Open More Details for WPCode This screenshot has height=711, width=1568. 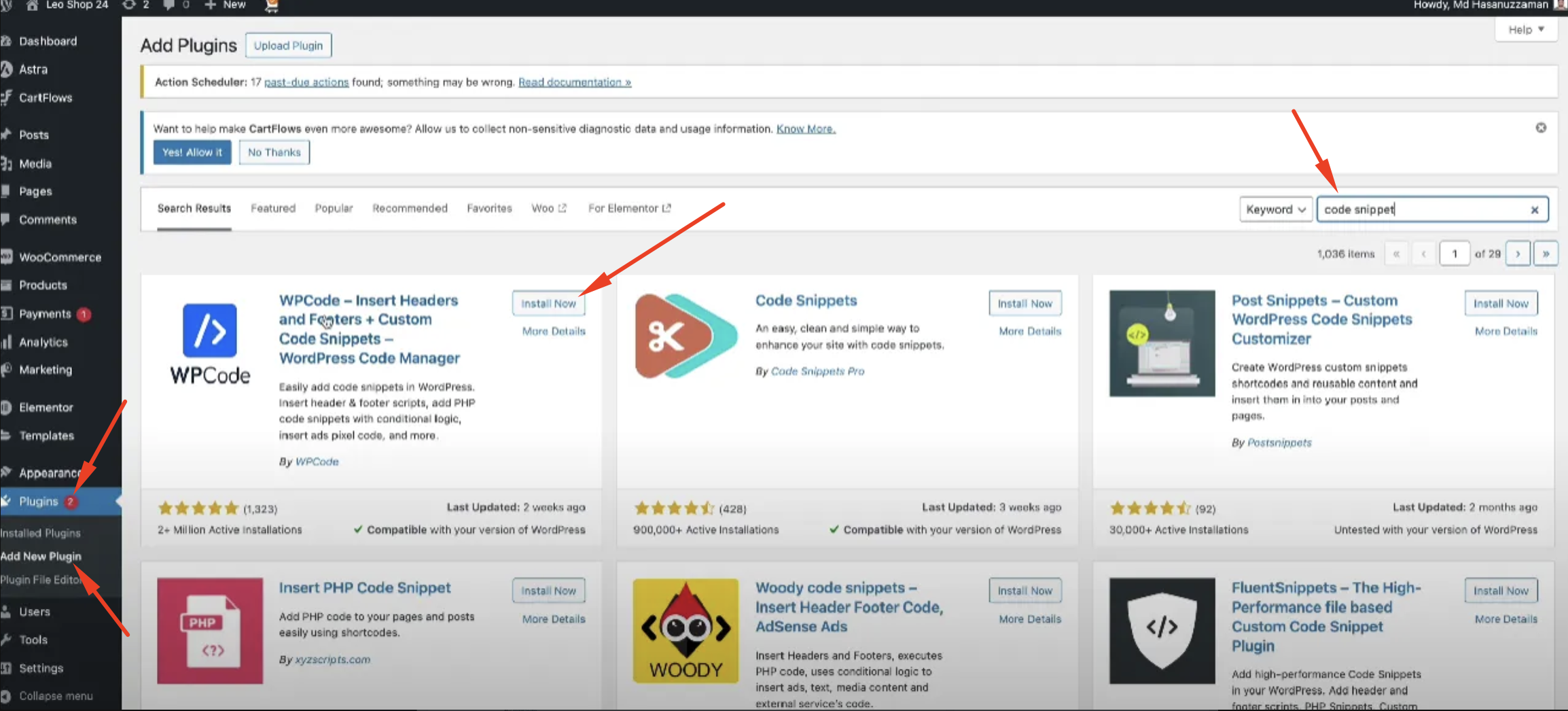[x=554, y=331]
